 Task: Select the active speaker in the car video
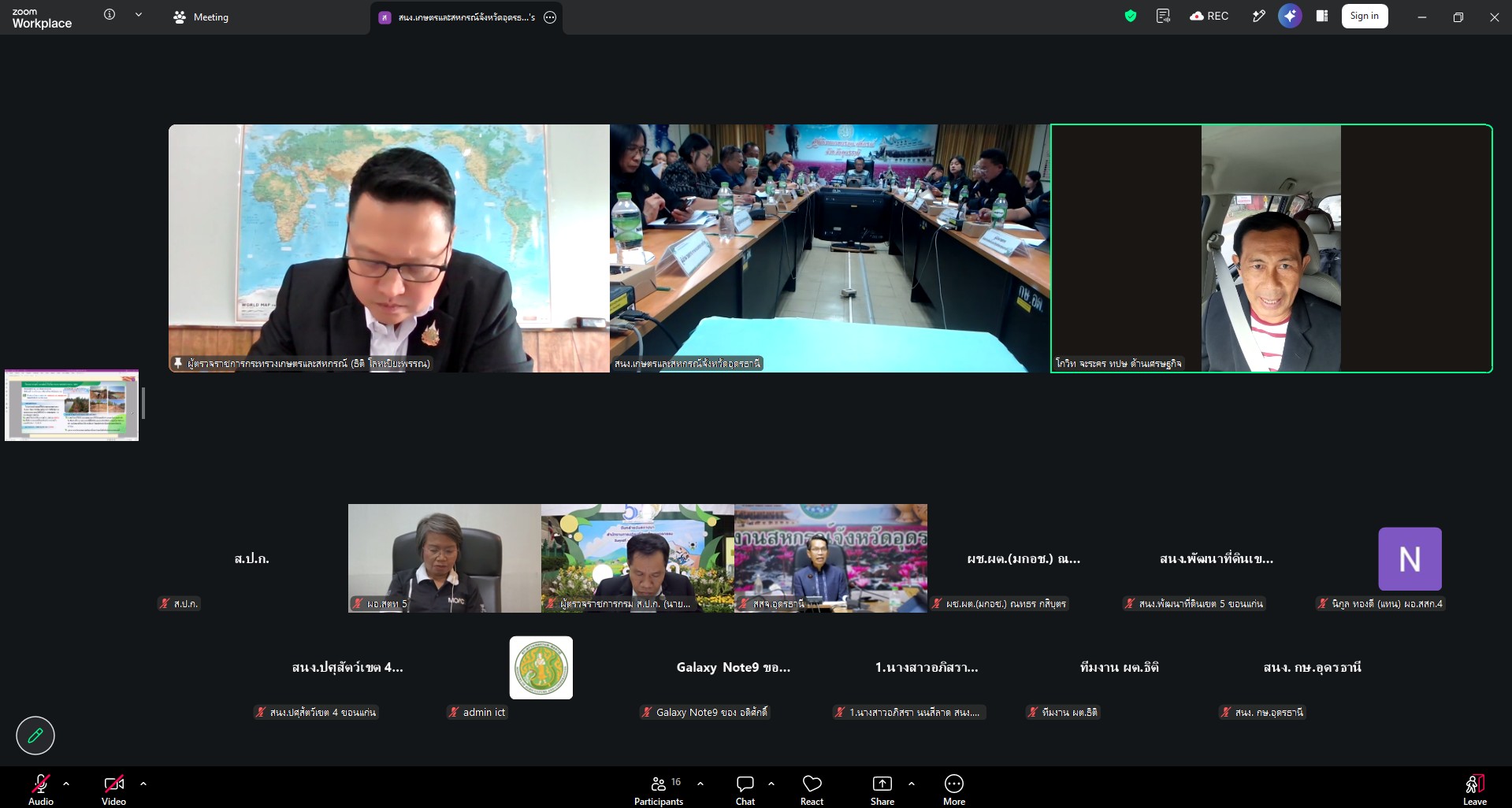[1271, 248]
